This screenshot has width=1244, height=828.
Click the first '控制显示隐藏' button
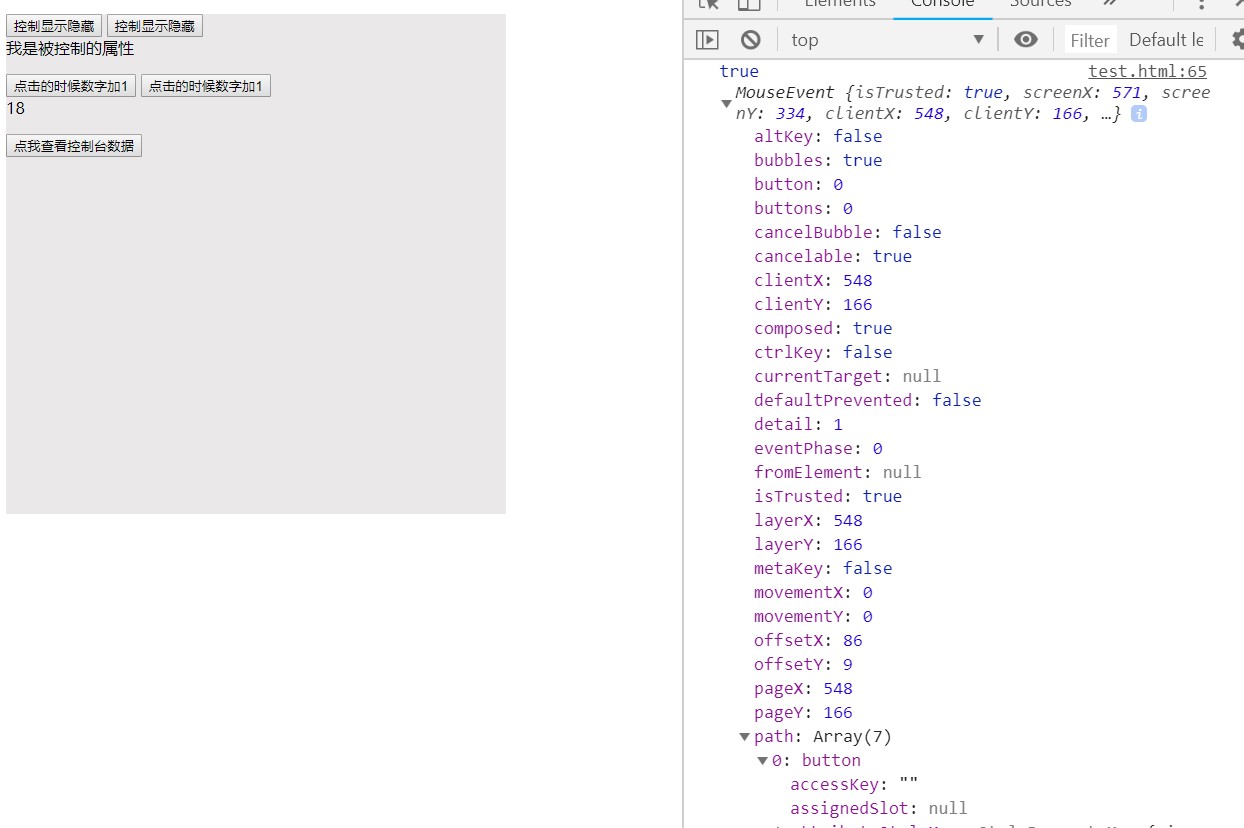click(54, 26)
